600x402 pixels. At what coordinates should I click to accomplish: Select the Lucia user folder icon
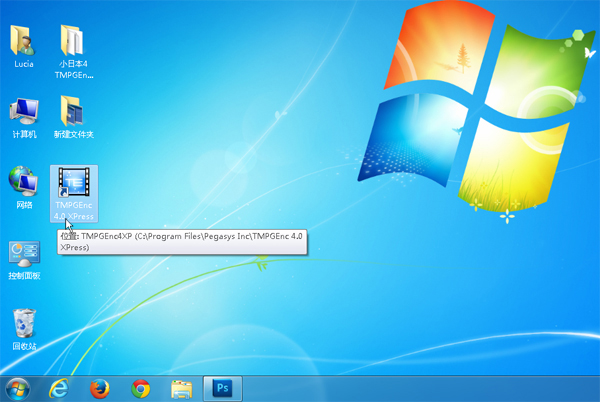click(23, 41)
